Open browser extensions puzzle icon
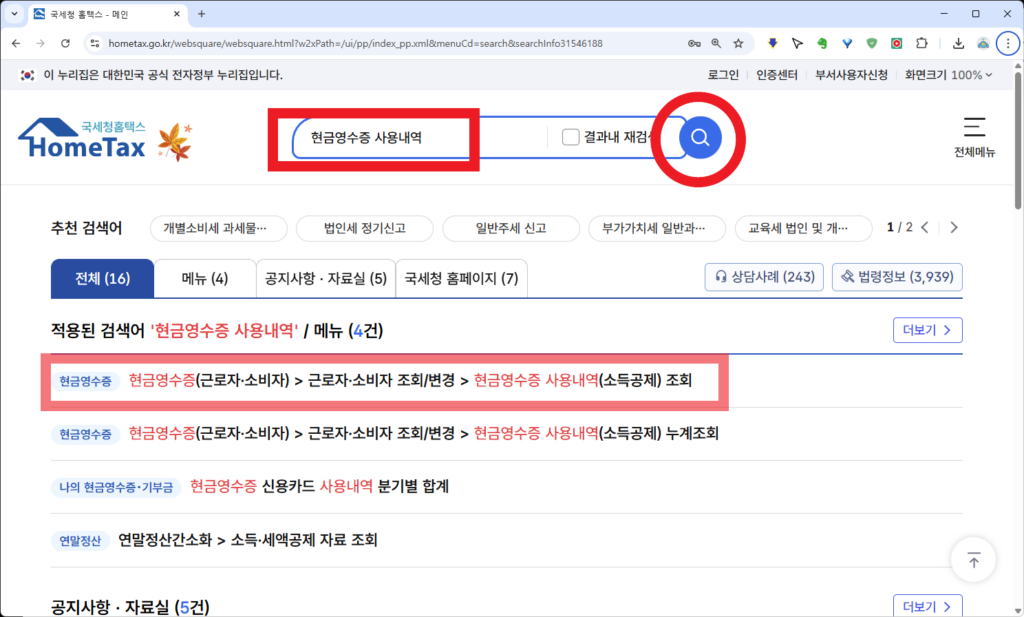Image resolution: width=1024 pixels, height=617 pixels. click(x=921, y=44)
